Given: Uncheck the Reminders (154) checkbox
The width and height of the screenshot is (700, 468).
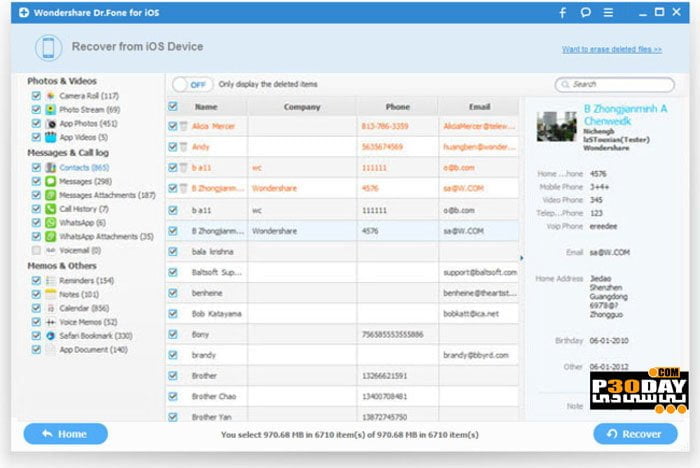Looking at the screenshot, I should pyautogui.click(x=36, y=280).
